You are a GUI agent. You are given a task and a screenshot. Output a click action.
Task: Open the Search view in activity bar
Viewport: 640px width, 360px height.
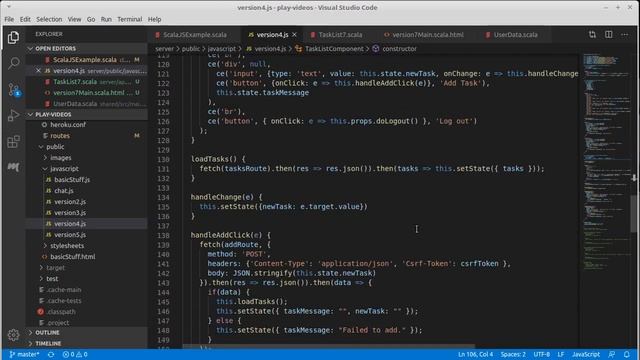click(x=13, y=63)
